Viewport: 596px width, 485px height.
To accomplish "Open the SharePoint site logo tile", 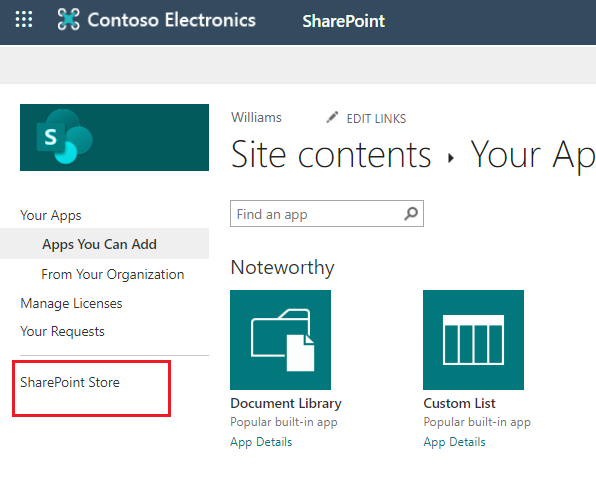I will (114, 137).
